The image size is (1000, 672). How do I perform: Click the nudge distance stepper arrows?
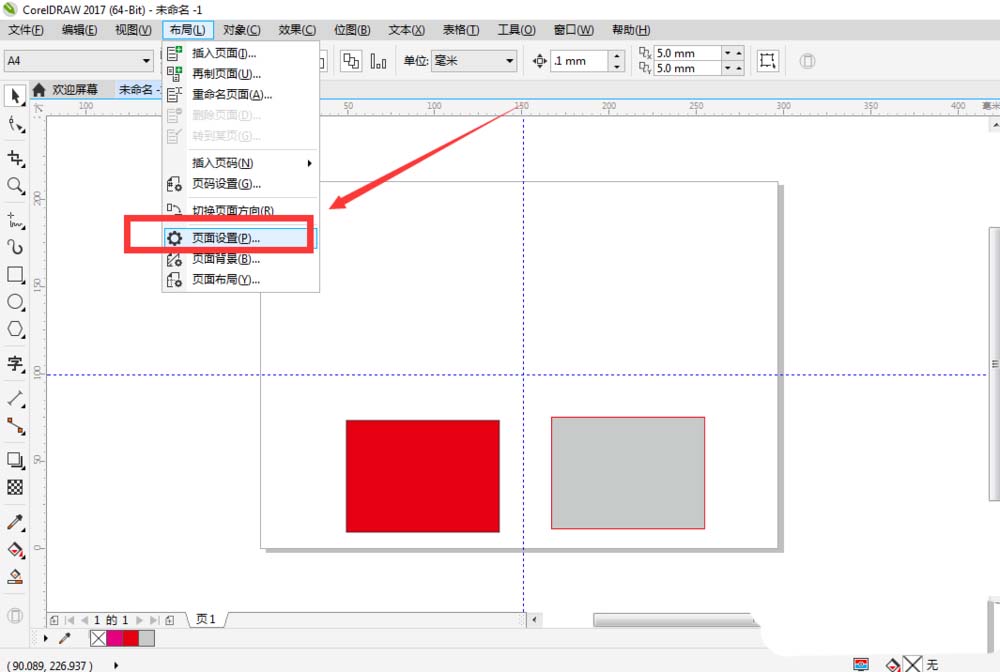[616, 61]
